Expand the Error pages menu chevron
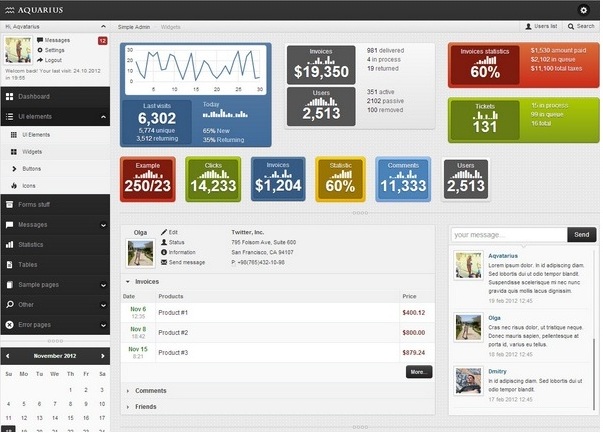The image size is (603, 433). coord(103,325)
